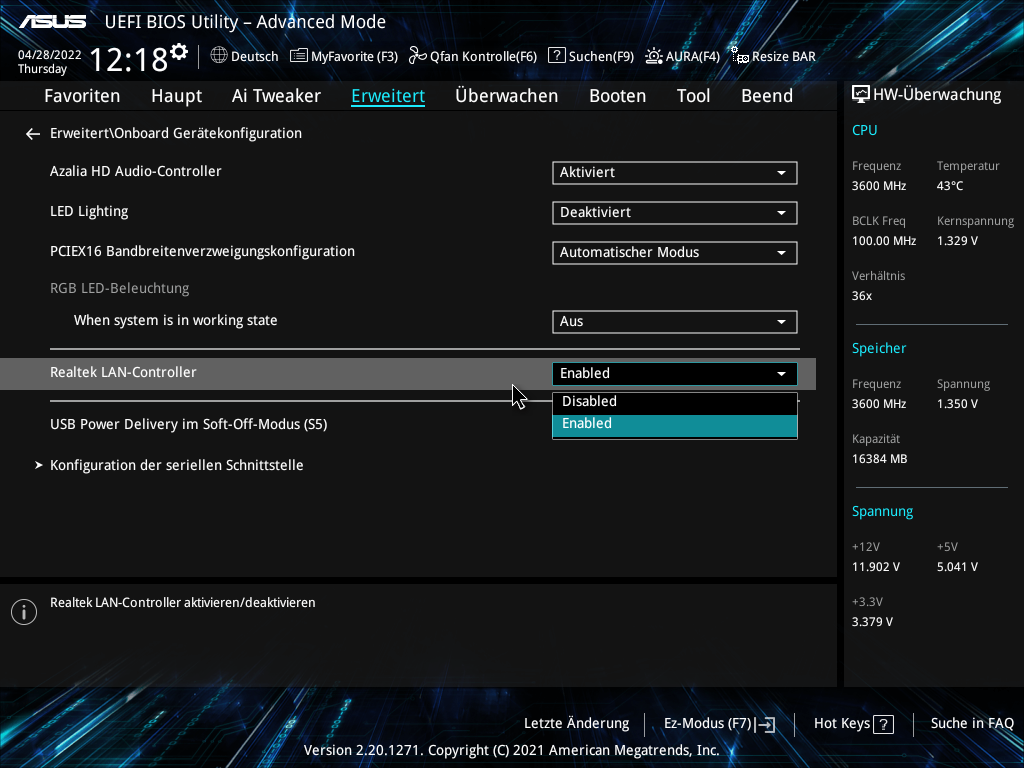
Task: Click the CPU section heading
Action: [865, 130]
